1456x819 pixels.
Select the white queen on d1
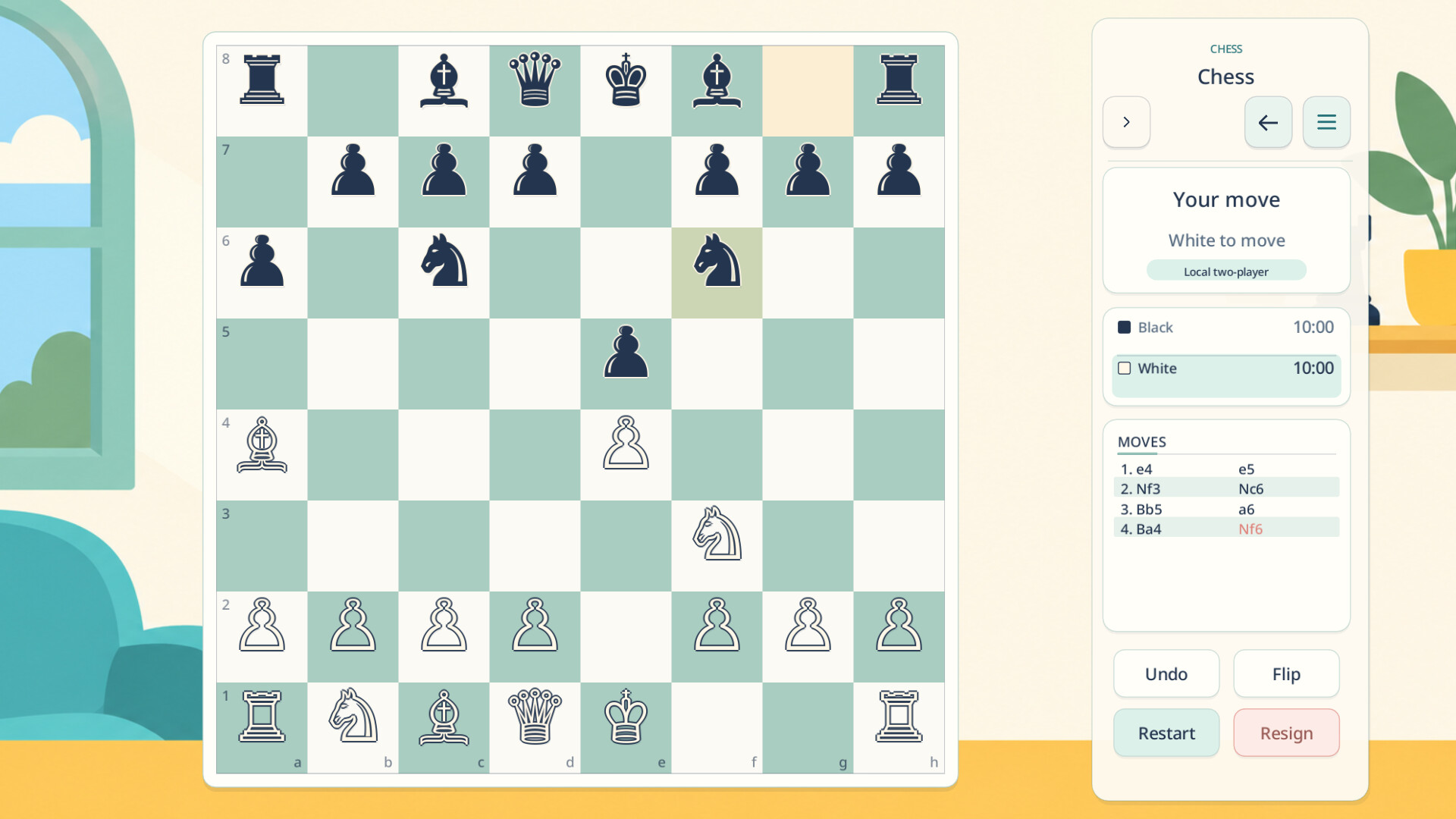[535, 716]
